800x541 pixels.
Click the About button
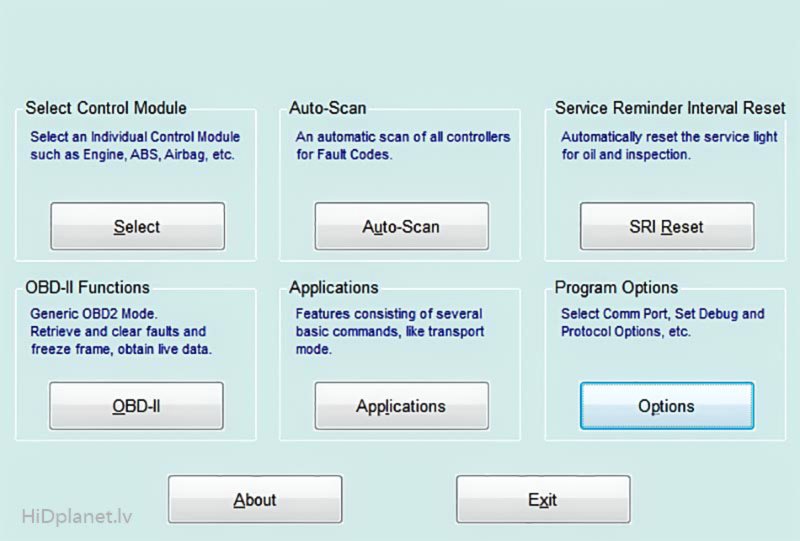click(x=254, y=499)
